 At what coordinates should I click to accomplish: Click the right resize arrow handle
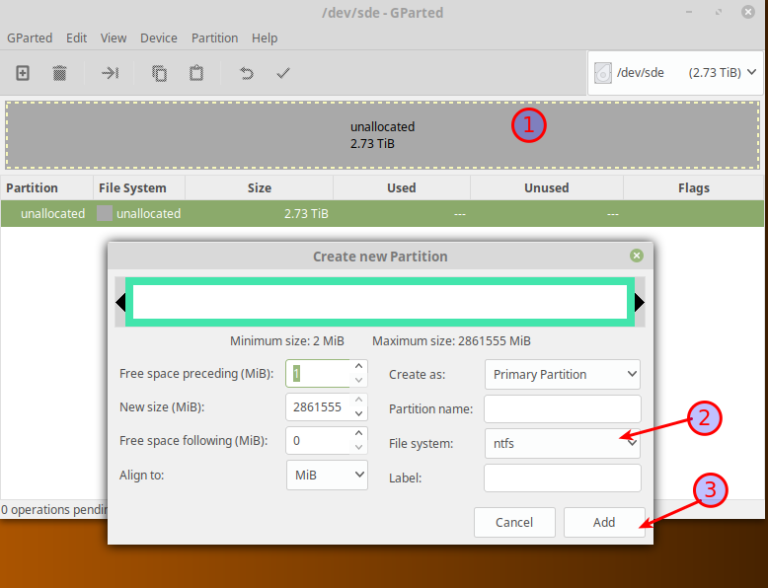(640, 302)
